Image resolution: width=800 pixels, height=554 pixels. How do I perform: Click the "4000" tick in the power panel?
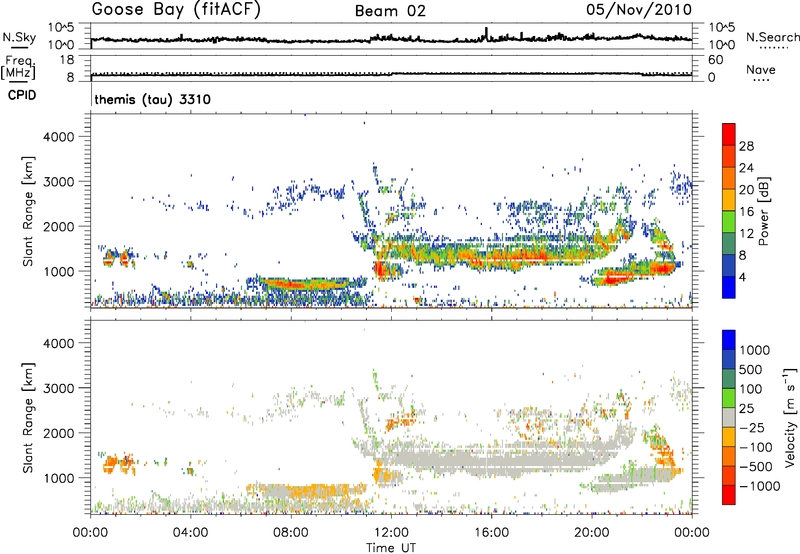(58, 137)
